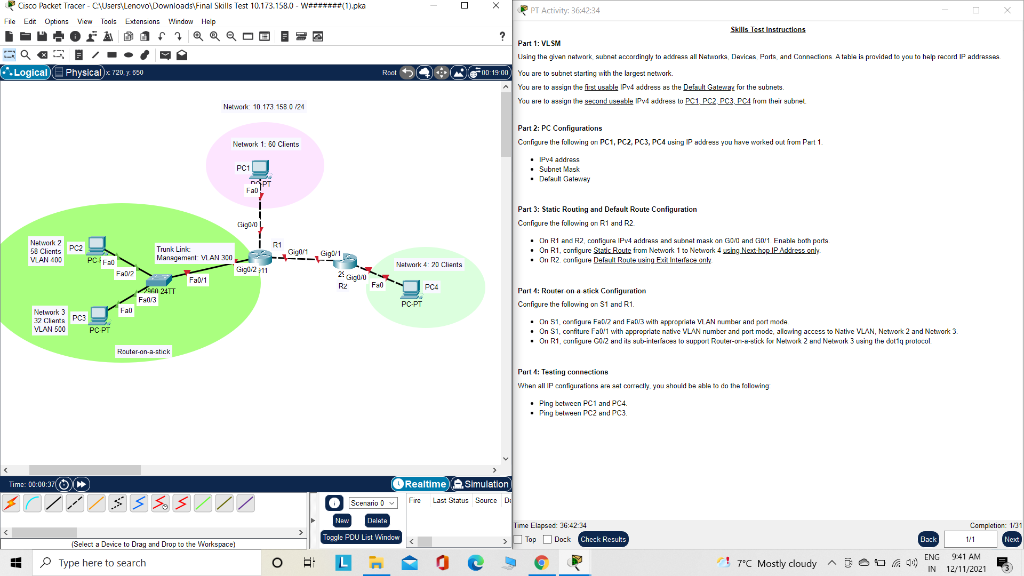Open the Edit menu
This screenshot has width=1024, height=576.
tap(30, 22)
